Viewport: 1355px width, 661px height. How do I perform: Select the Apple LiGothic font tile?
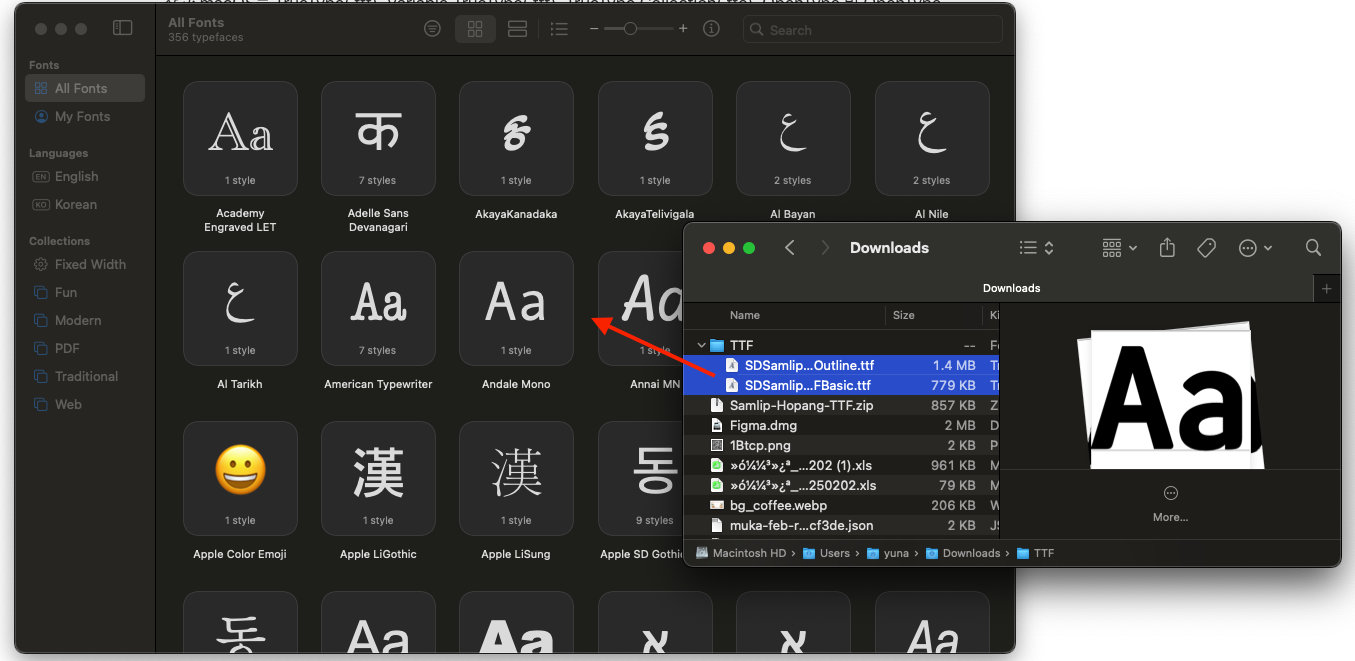(378, 478)
